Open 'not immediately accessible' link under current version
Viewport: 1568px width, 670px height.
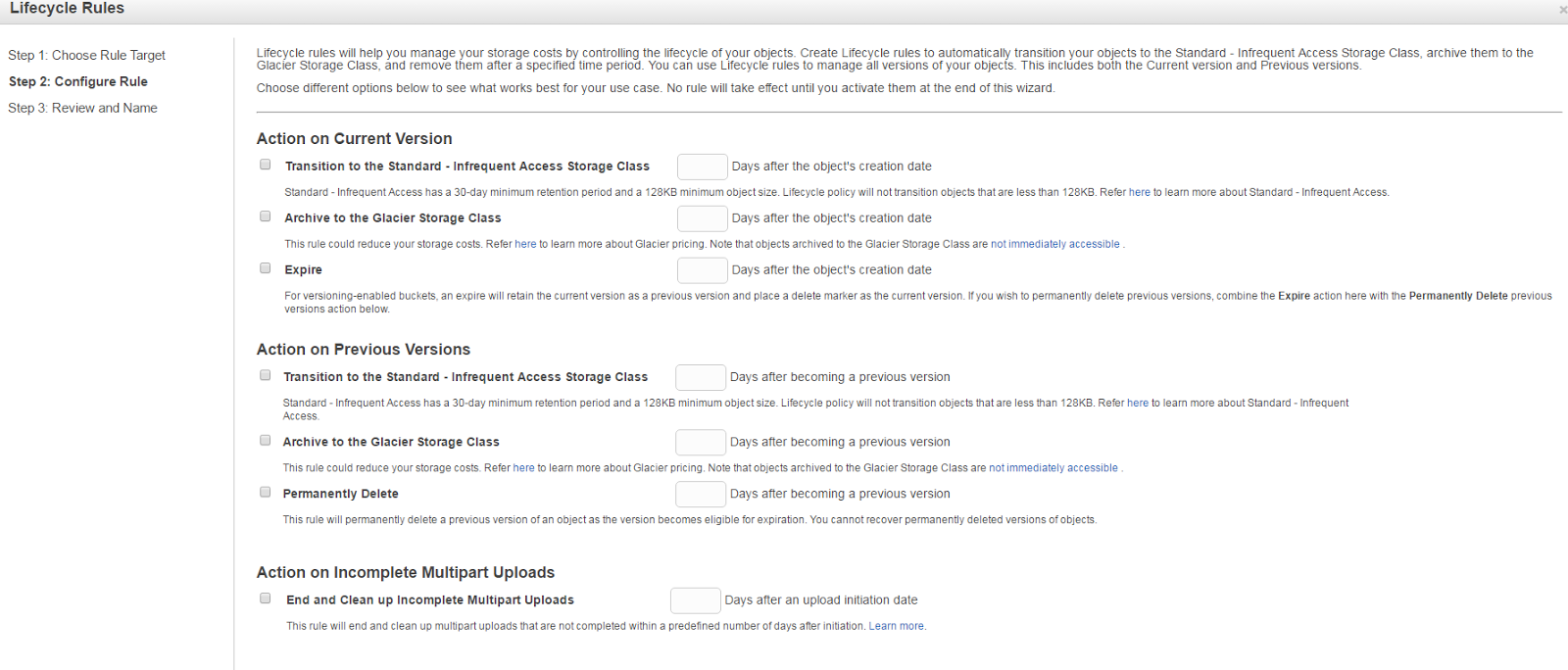(1054, 245)
